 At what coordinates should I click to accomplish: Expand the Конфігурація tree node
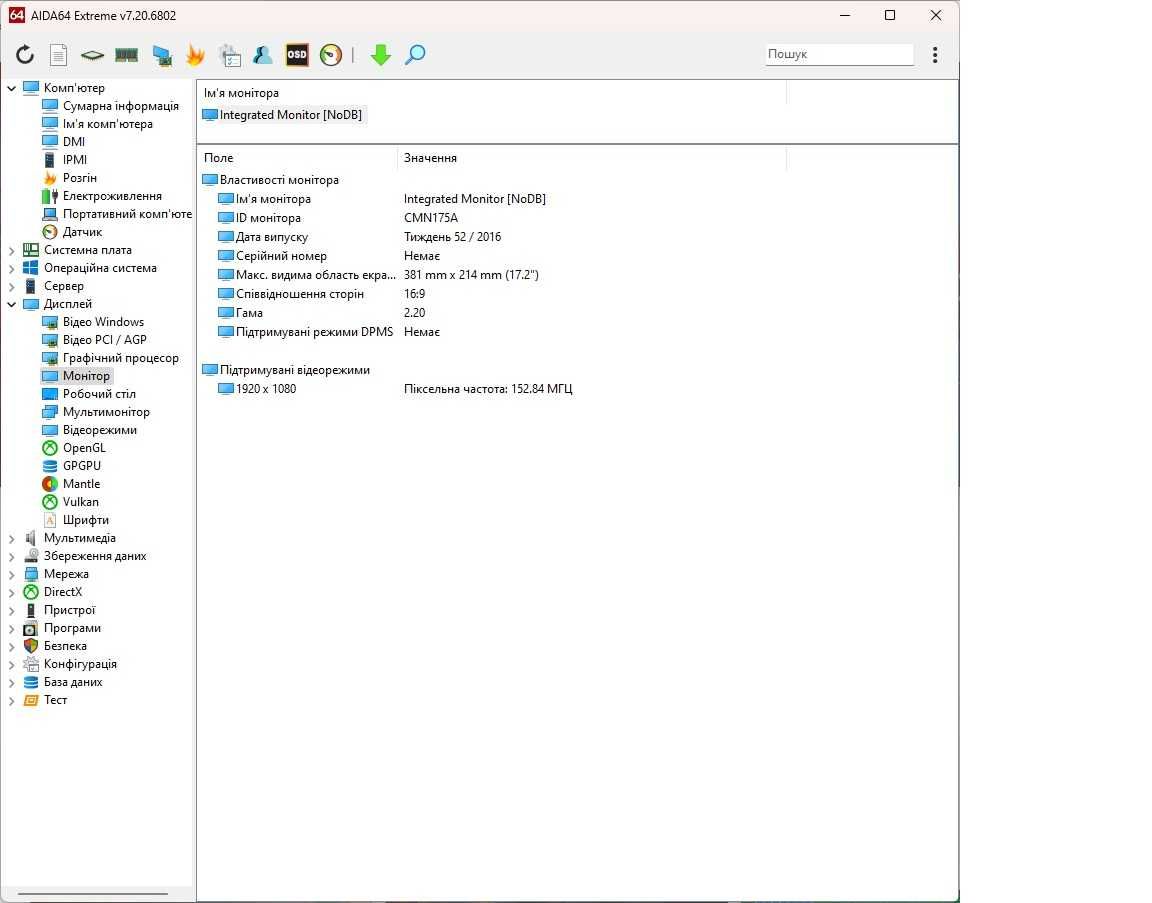(12, 664)
